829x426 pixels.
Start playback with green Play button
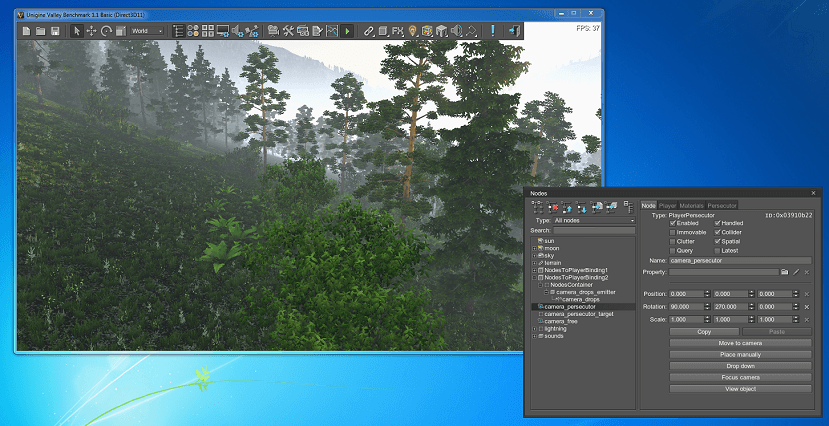pyautogui.click(x=347, y=31)
